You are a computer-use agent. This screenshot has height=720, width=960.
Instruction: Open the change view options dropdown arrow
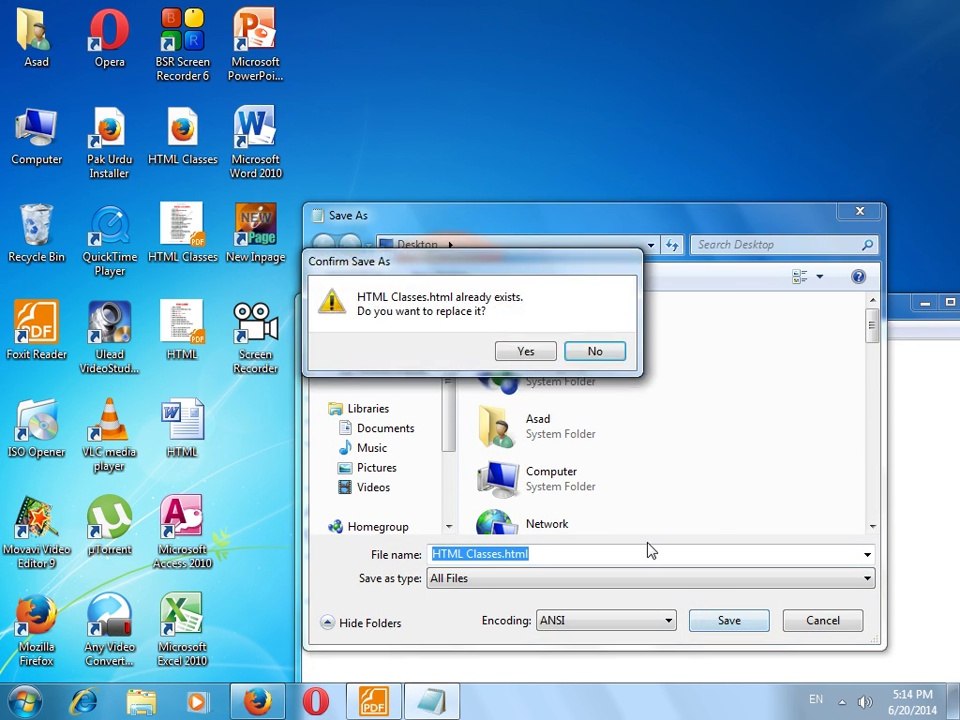click(820, 277)
